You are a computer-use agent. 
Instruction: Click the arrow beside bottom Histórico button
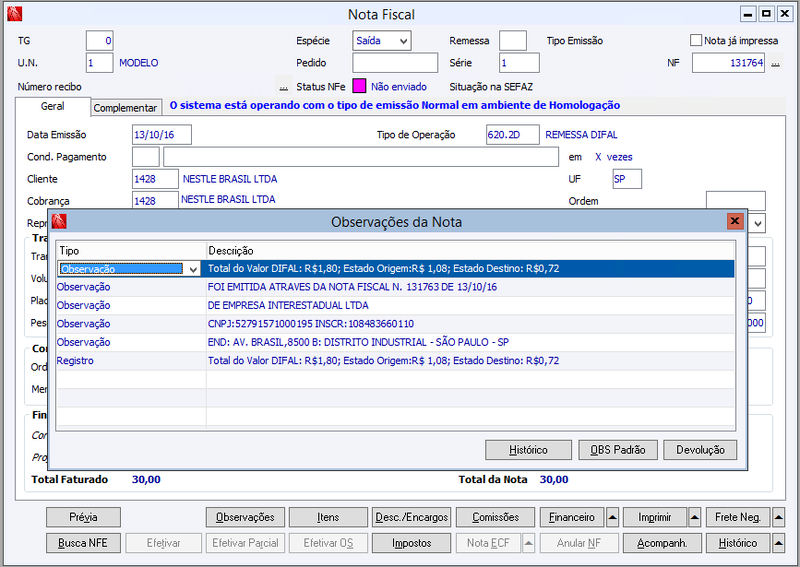click(x=778, y=543)
